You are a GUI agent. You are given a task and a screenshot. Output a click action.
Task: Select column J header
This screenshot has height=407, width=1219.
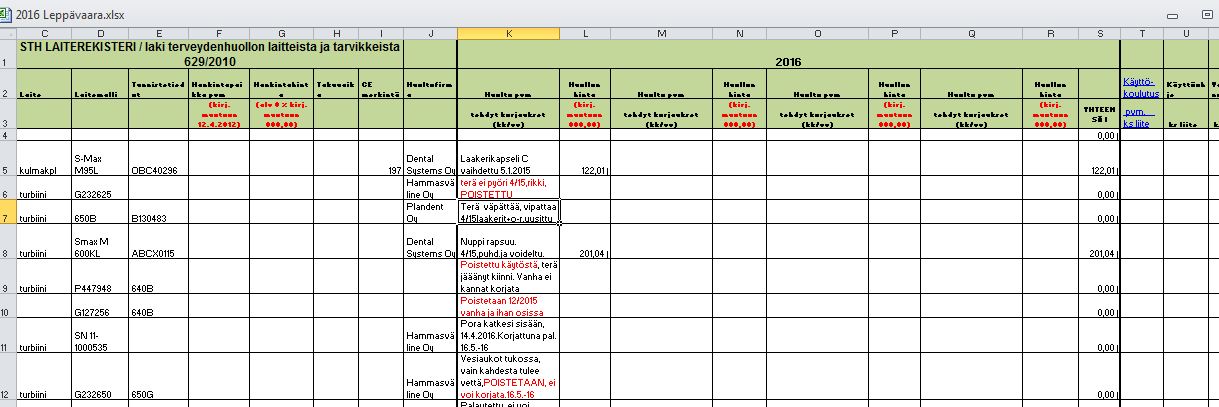(430, 34)
